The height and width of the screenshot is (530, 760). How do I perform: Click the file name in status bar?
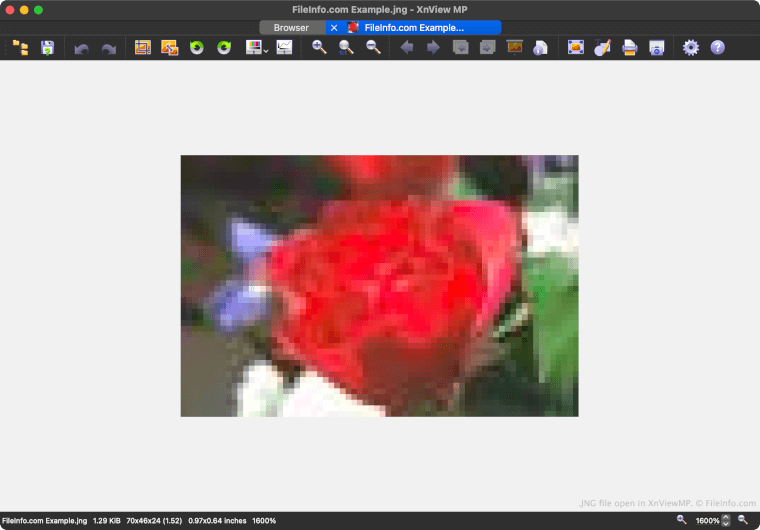[45, 521]
